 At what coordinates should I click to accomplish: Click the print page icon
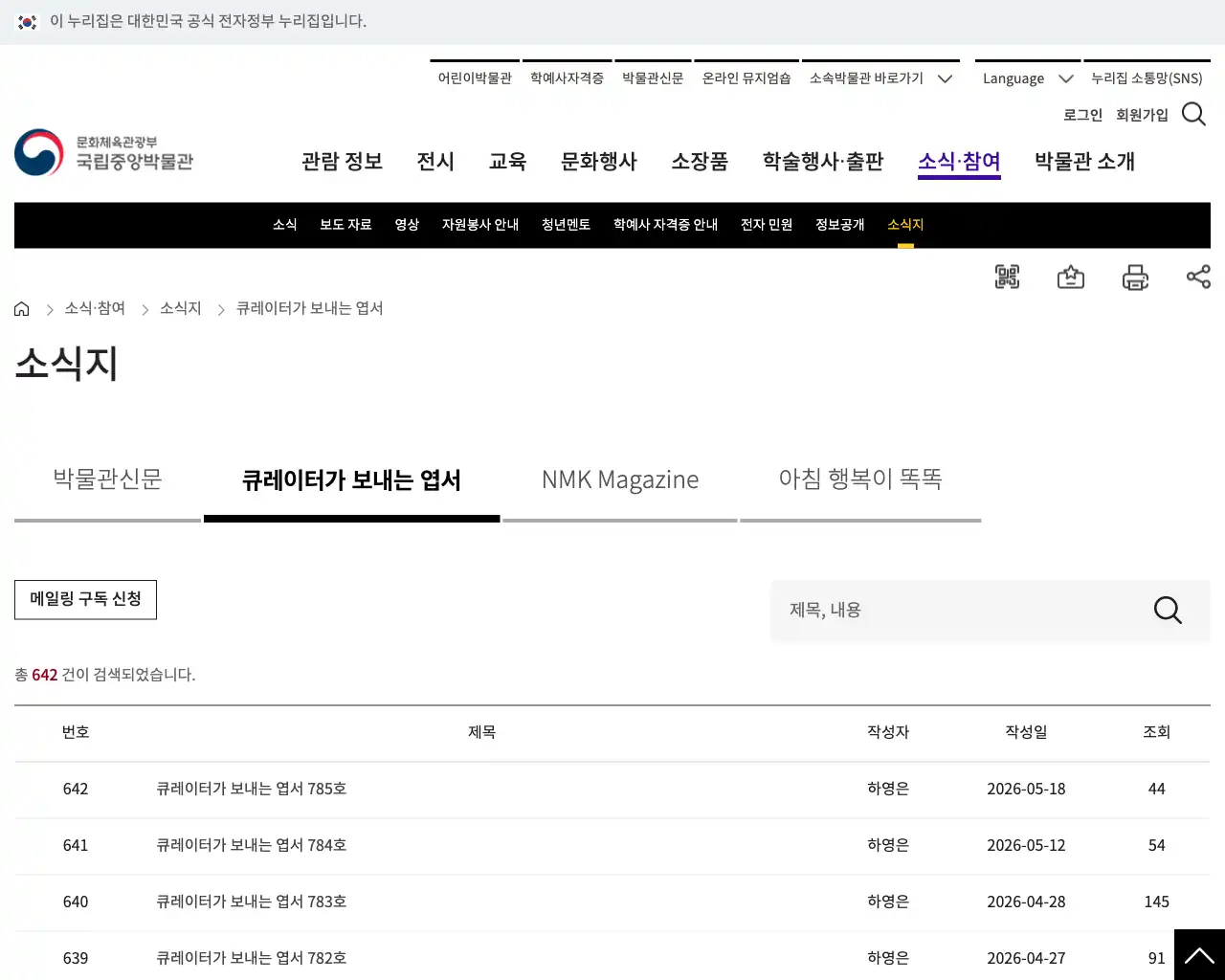1135,278
